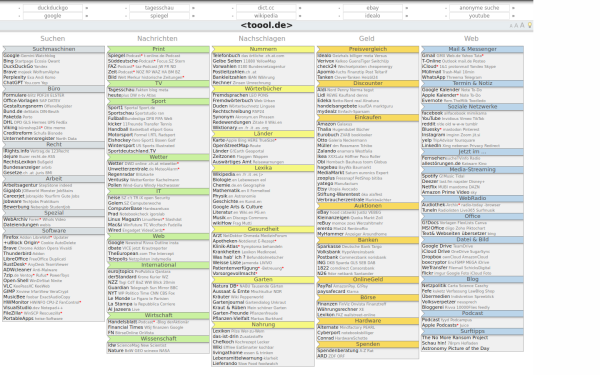Screen dimensions: 600x375
Task: Select the Web column heading
Action: point(471,38)
